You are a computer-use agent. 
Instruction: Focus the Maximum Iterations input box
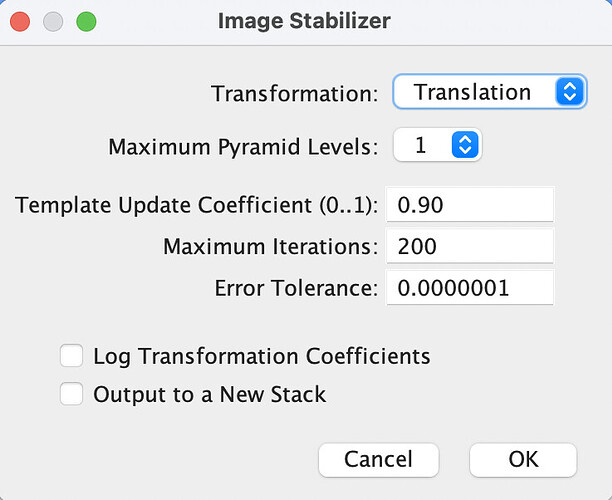pos(470,246)
